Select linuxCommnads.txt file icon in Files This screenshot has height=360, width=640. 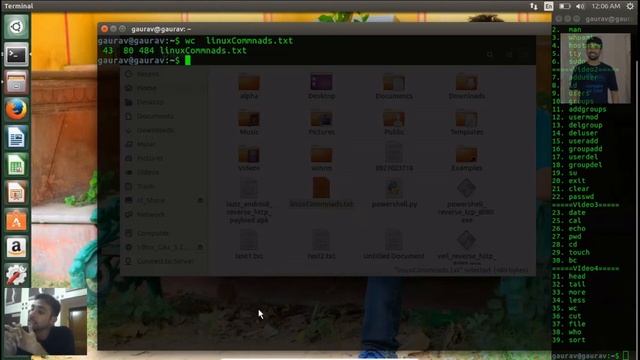[321, 188]
